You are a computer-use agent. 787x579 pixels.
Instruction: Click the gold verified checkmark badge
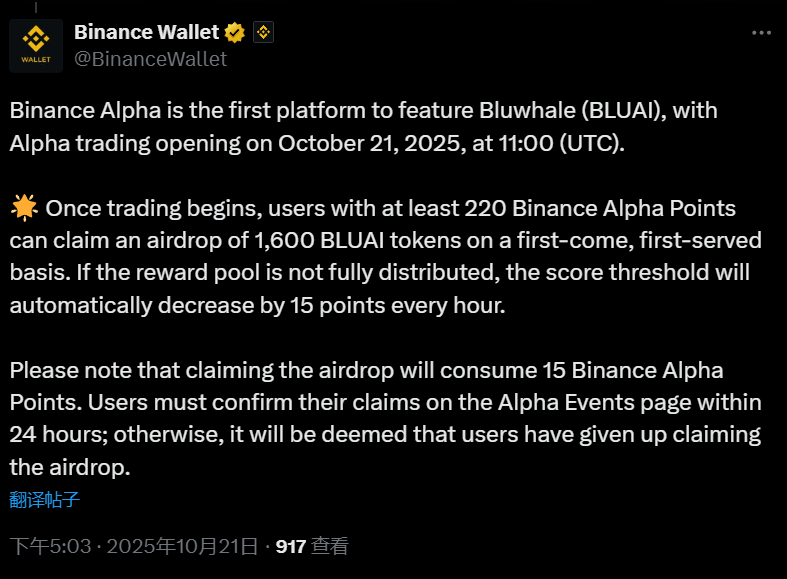coord(235,33)
